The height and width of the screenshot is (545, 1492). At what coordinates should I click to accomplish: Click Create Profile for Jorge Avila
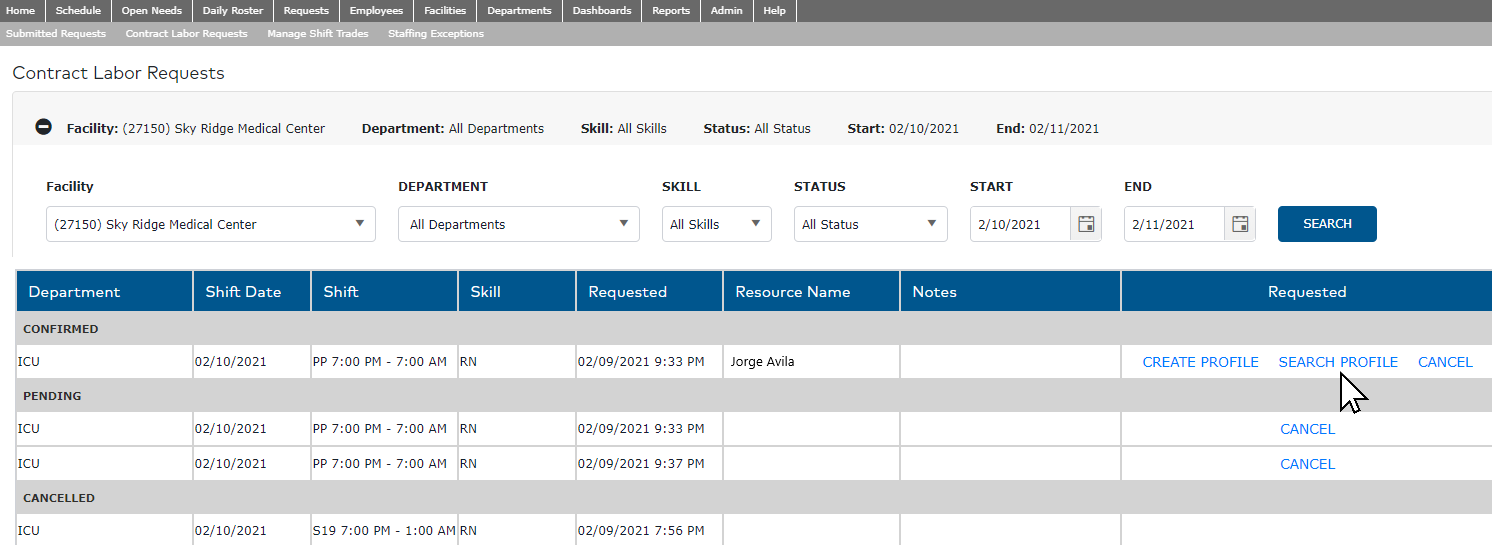tap(1200, 362)
